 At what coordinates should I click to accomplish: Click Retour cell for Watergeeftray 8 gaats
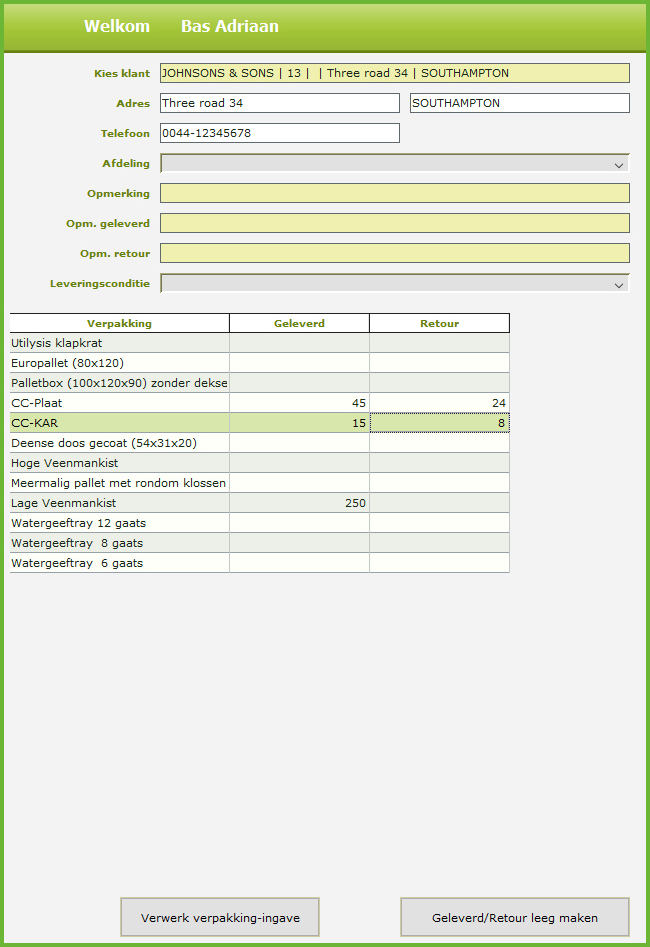pos(440,542)
